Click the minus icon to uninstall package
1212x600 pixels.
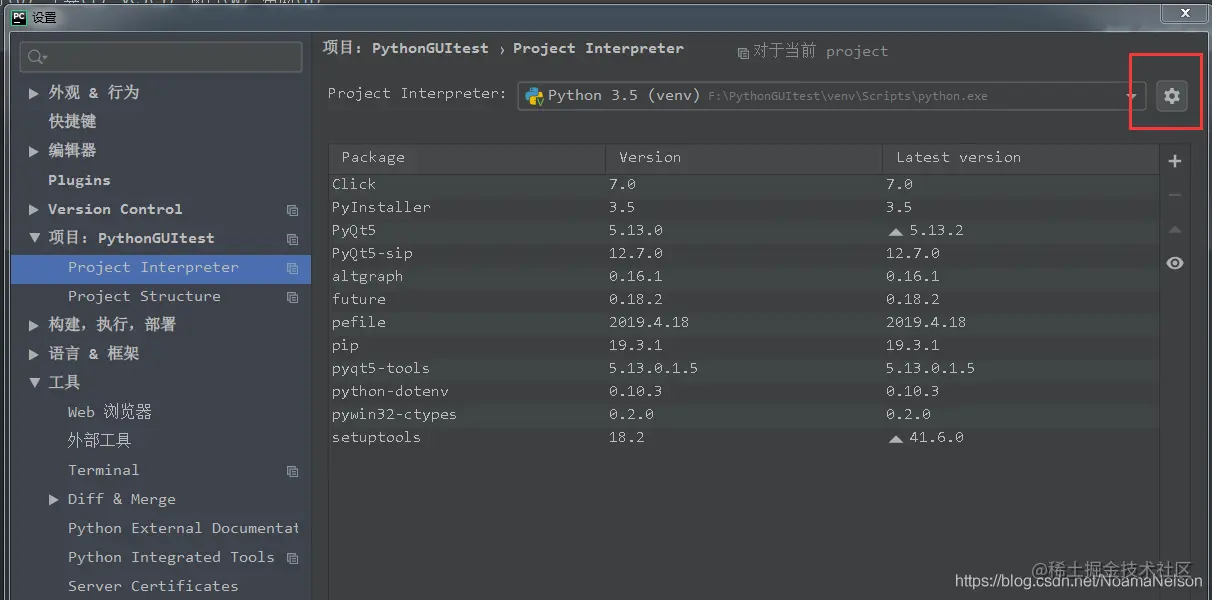[x=1175, y=195]
